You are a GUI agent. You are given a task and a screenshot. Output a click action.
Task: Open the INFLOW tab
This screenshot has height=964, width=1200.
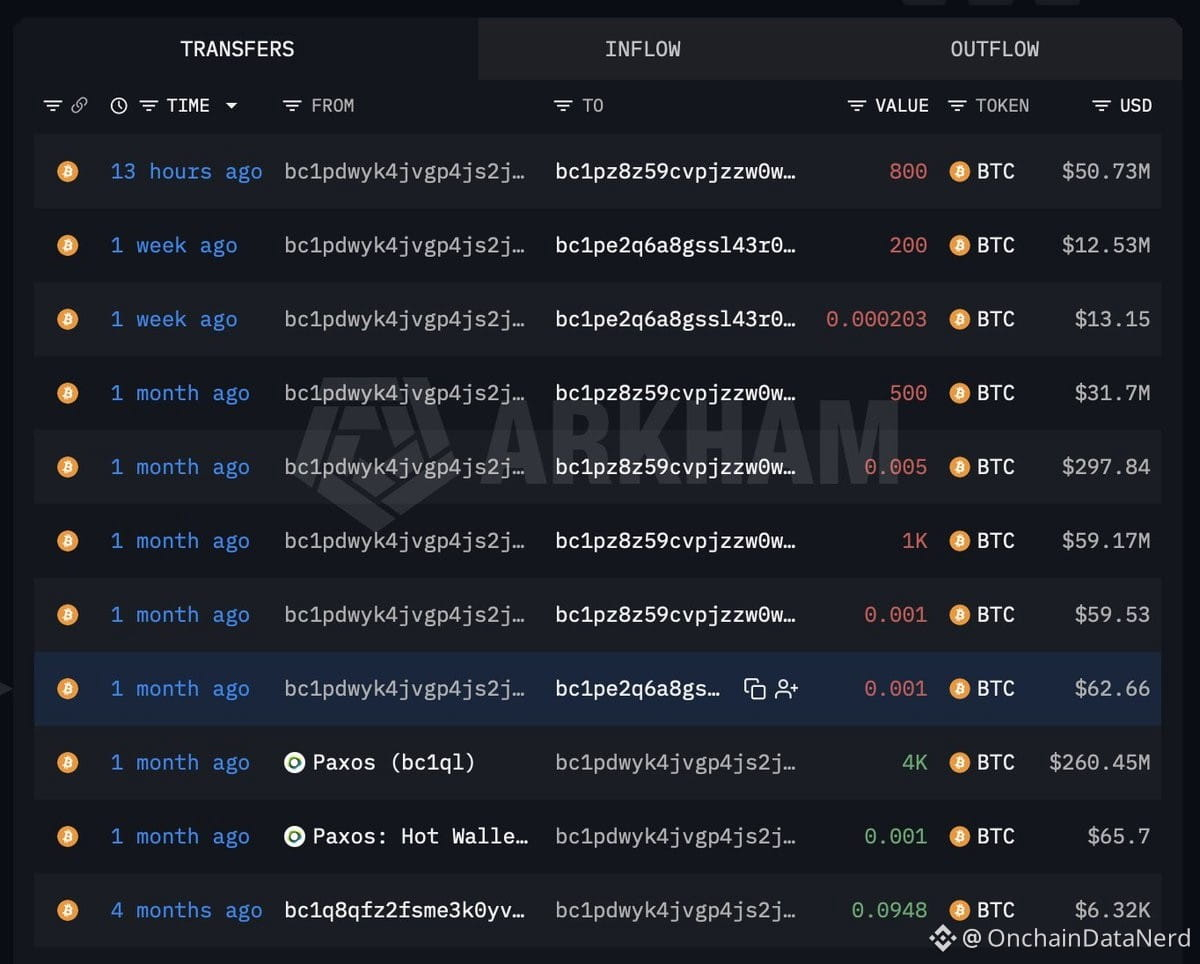coord(643,49)
